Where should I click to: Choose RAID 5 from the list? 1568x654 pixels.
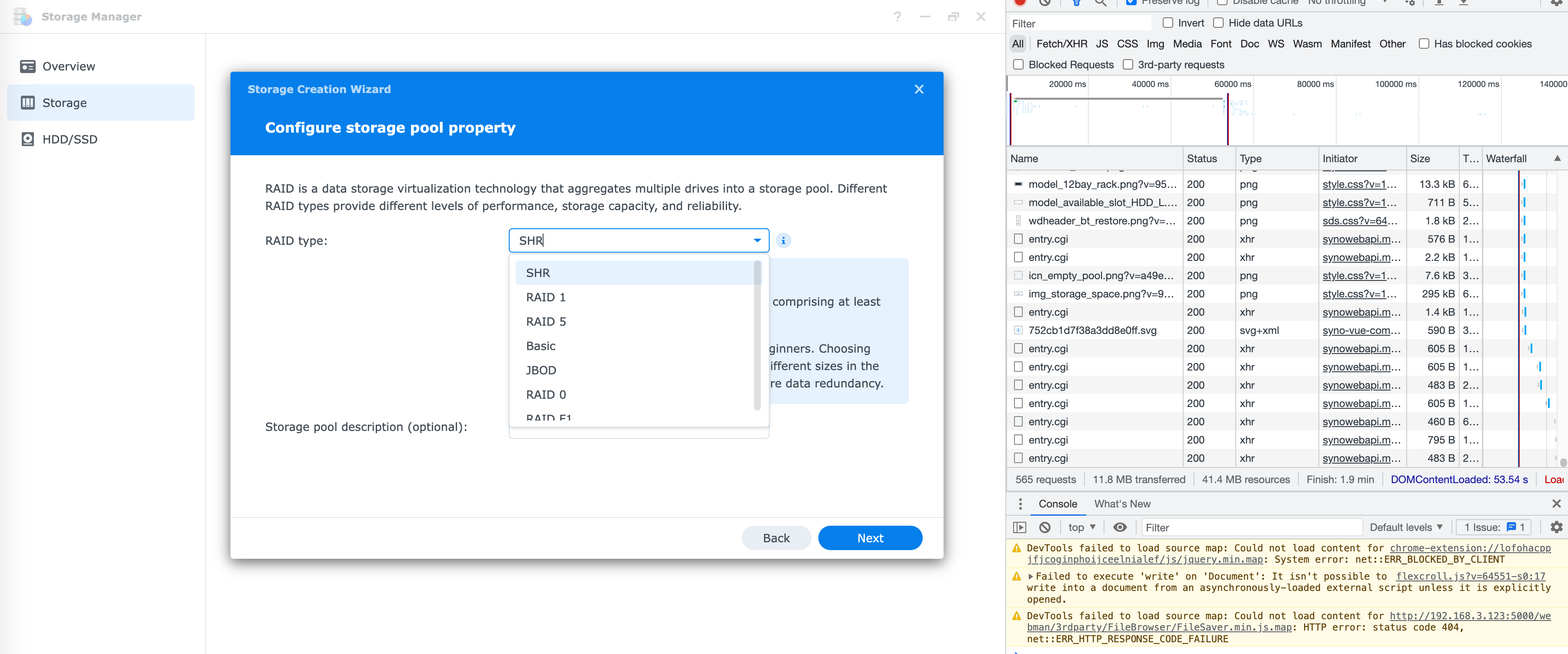coord(545,321)
